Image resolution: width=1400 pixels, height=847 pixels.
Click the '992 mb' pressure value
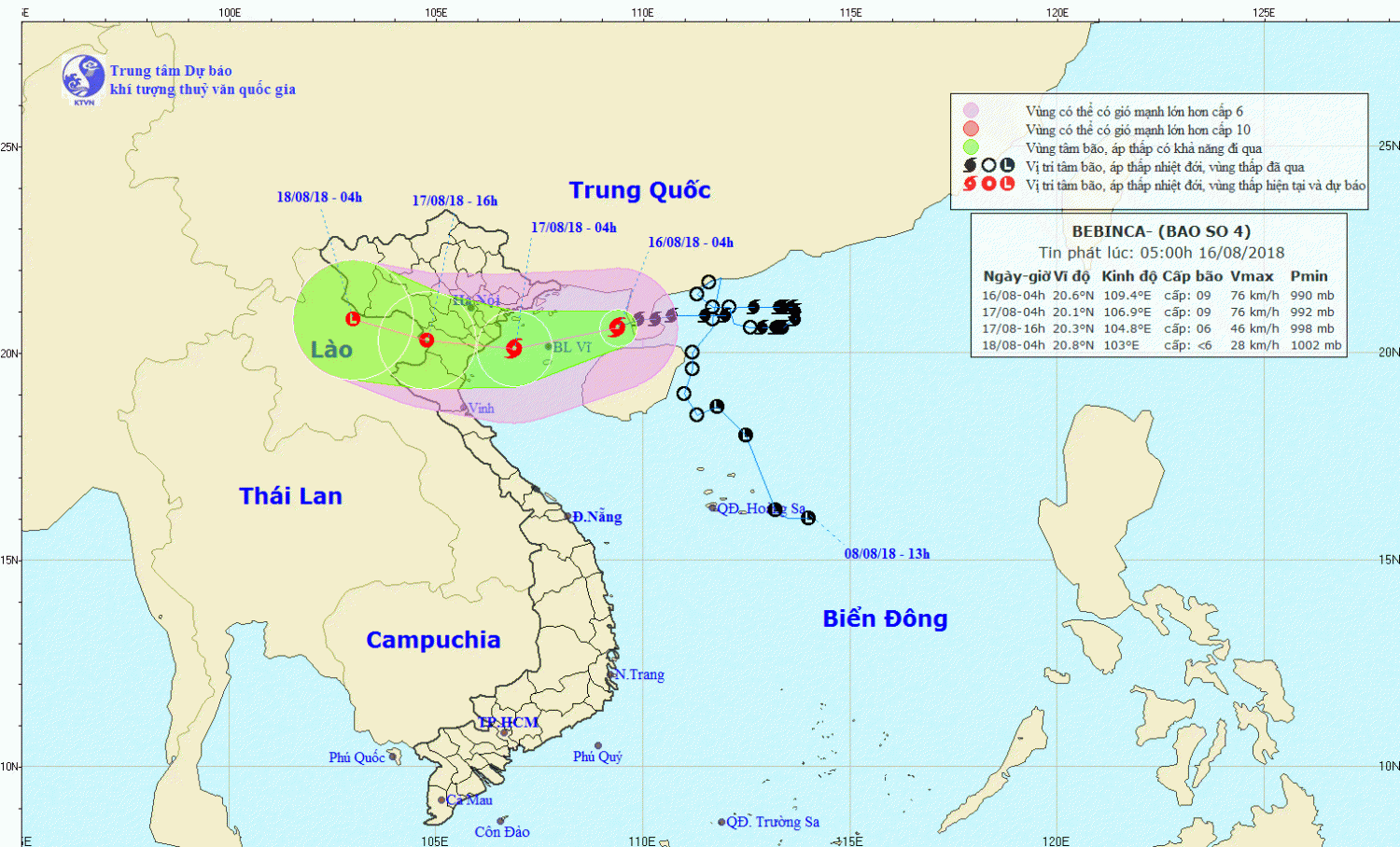coord(1312,312)
